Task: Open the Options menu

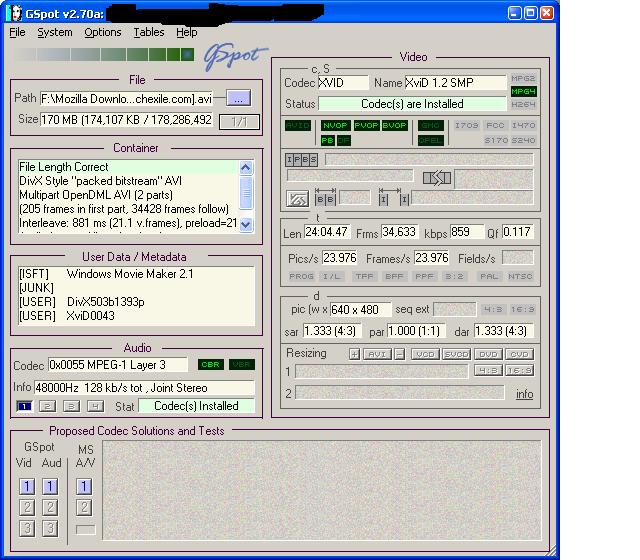Action: [x=102, y=32]
